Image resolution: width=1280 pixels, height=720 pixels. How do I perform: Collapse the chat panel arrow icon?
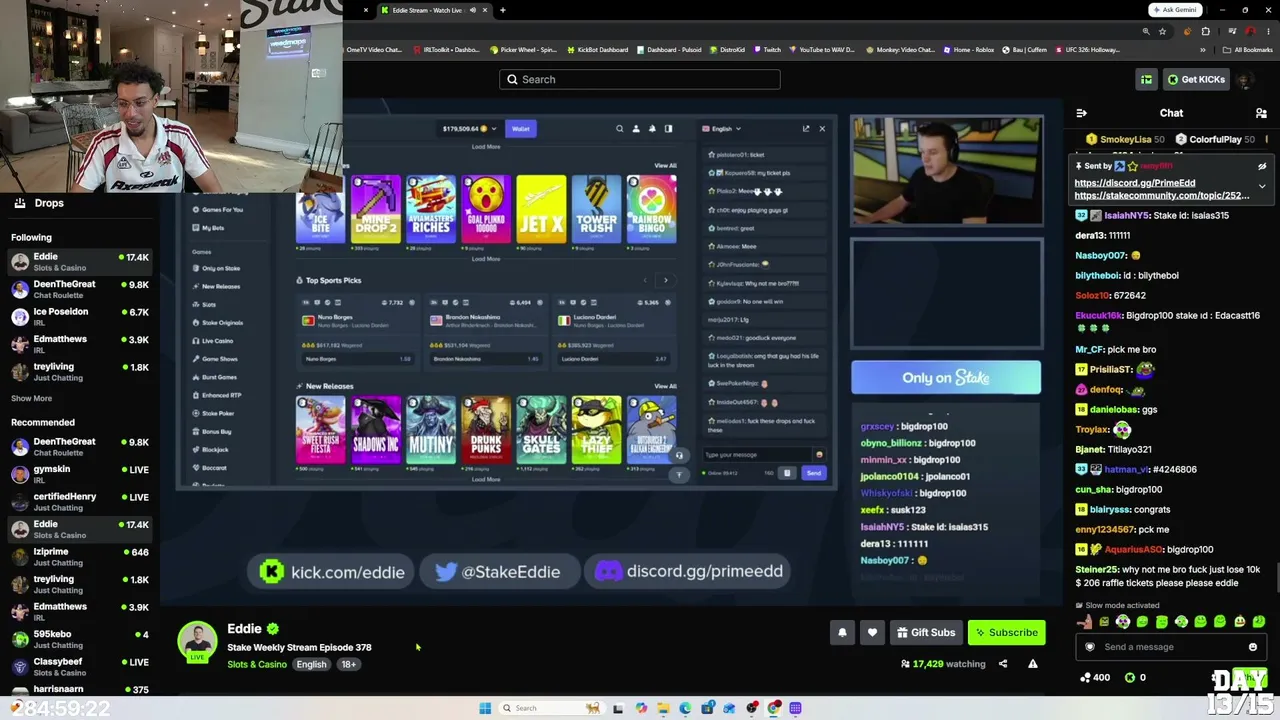coord(1081,113)
